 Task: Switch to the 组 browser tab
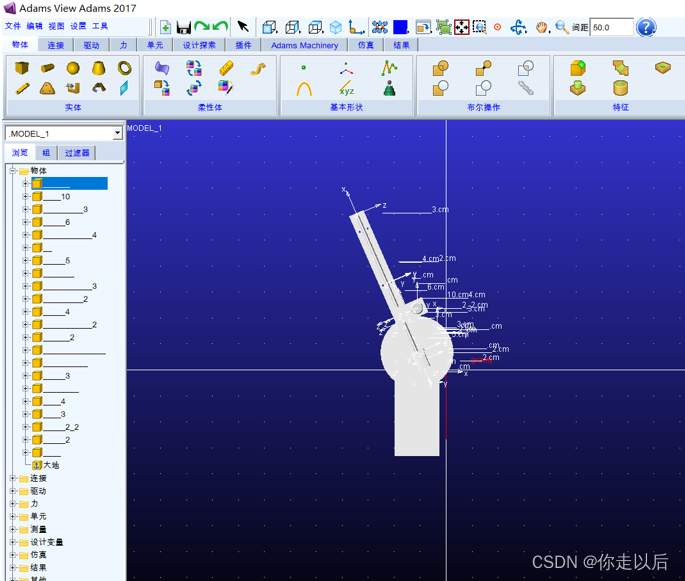46,153
